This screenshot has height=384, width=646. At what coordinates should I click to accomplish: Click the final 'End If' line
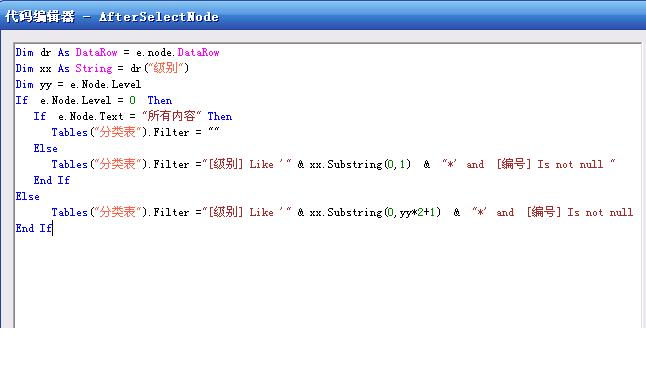point(34,228)
